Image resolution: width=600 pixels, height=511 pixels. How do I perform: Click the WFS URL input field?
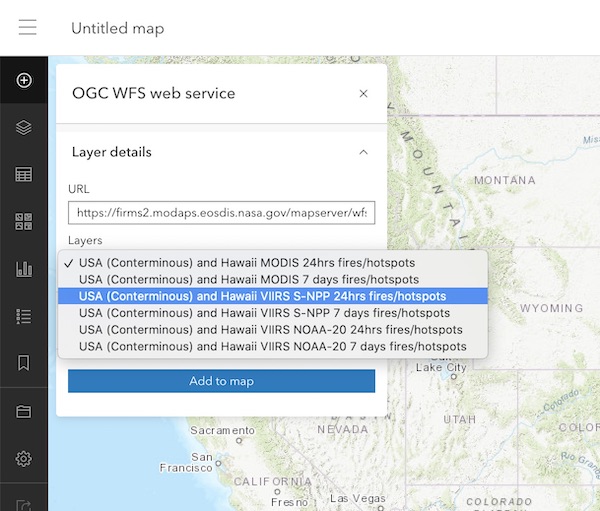click(222, 212)
